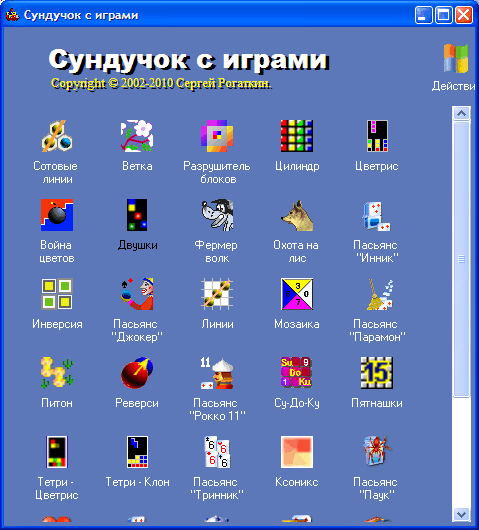This screenshot has height=530, width=479.
Task: Launch the Цветрис game icon
Action: tap(377, 136)
